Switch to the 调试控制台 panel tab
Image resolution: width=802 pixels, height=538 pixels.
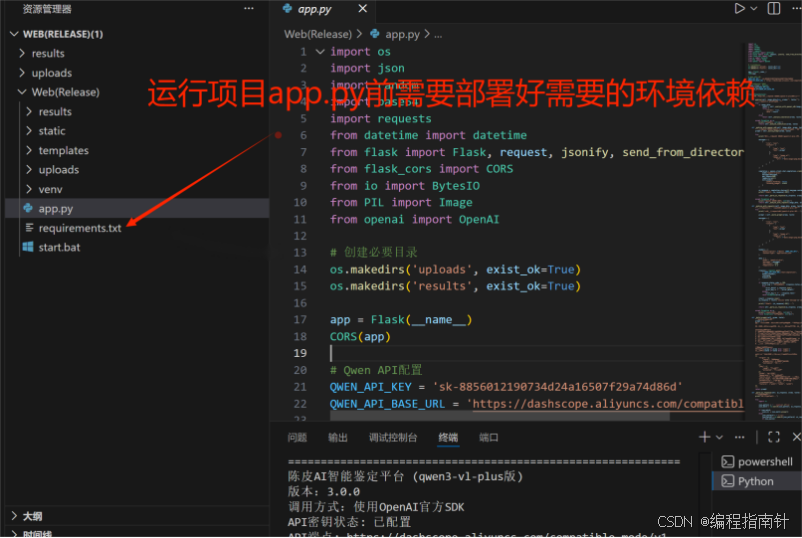click(393, 437)
